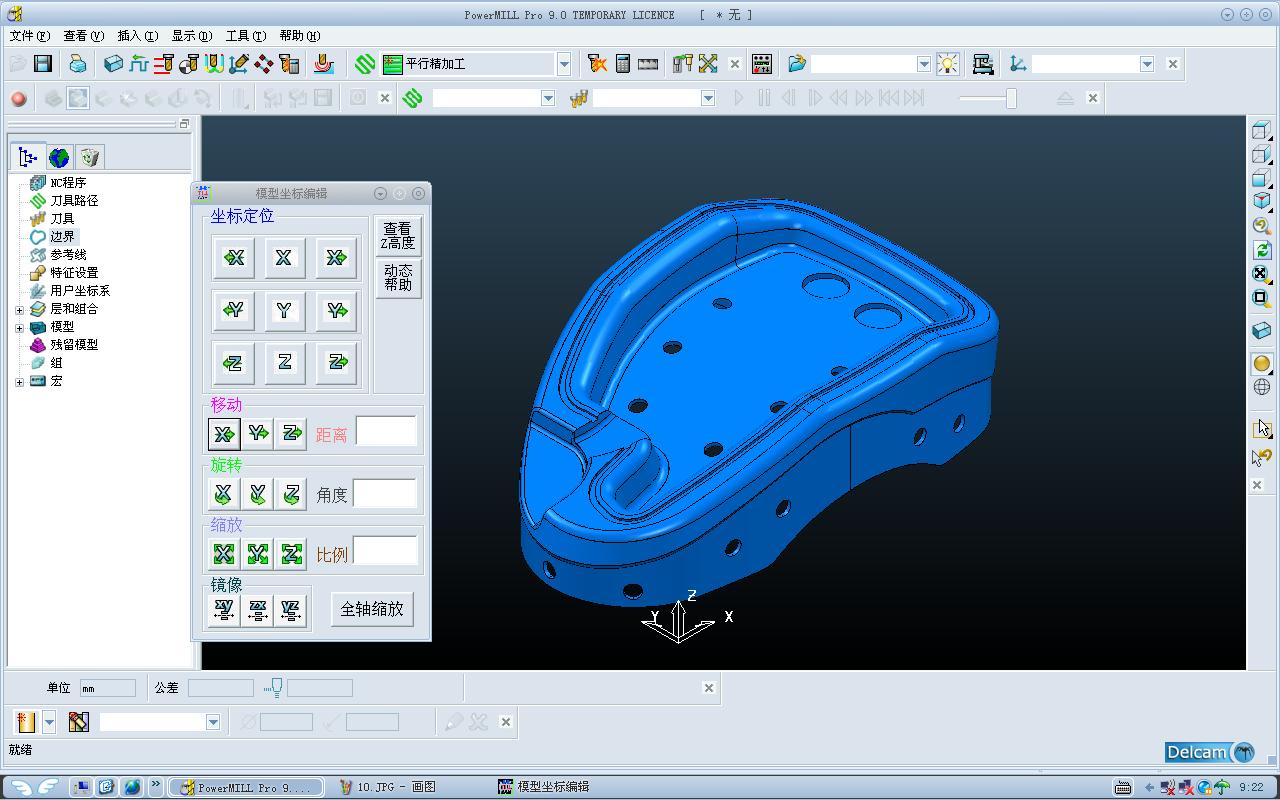This screenshot has height=800, width=1280.
Task: Open the bottom toolbar tool name dropdown
Action: [x=213, y=722]
